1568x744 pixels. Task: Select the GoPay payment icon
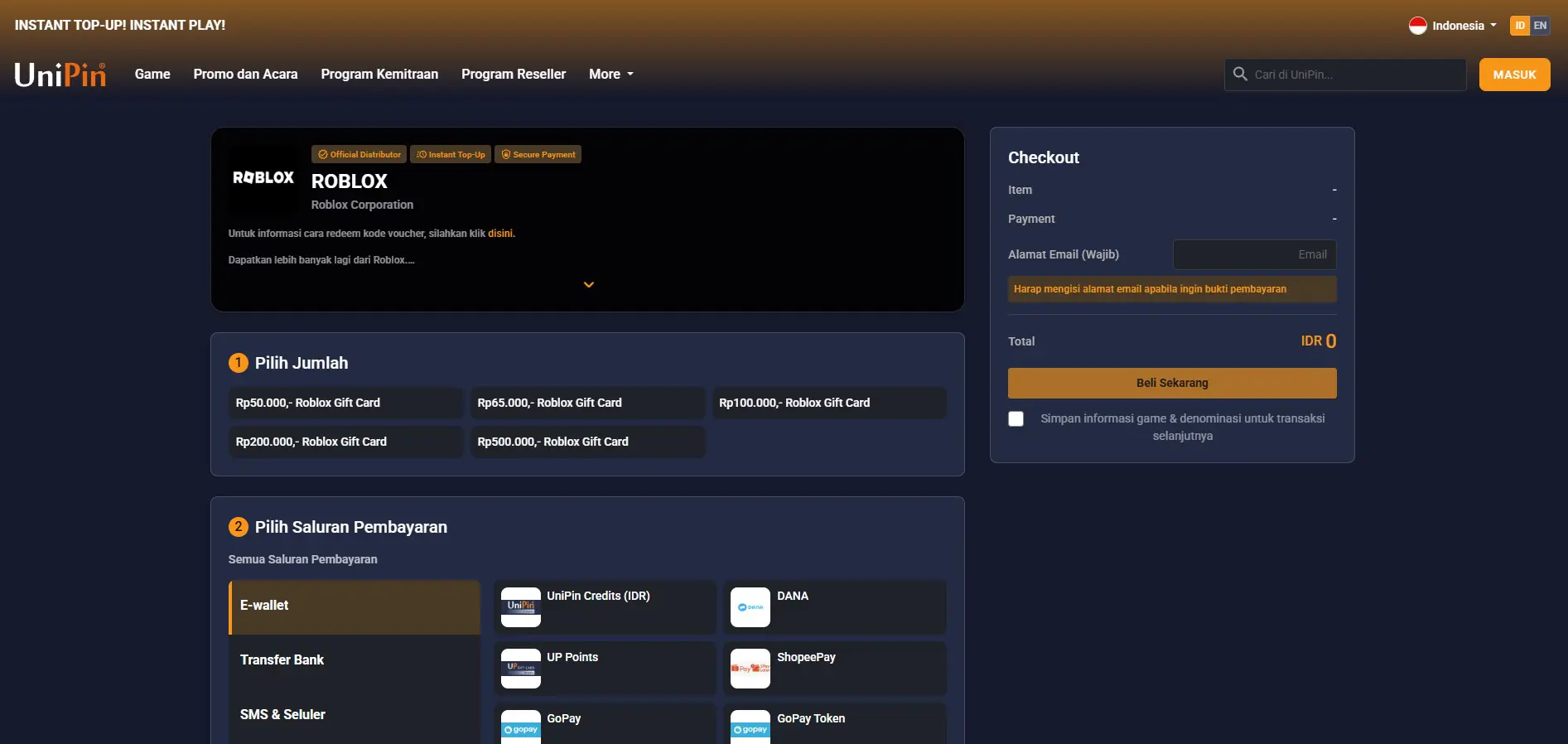521,727
